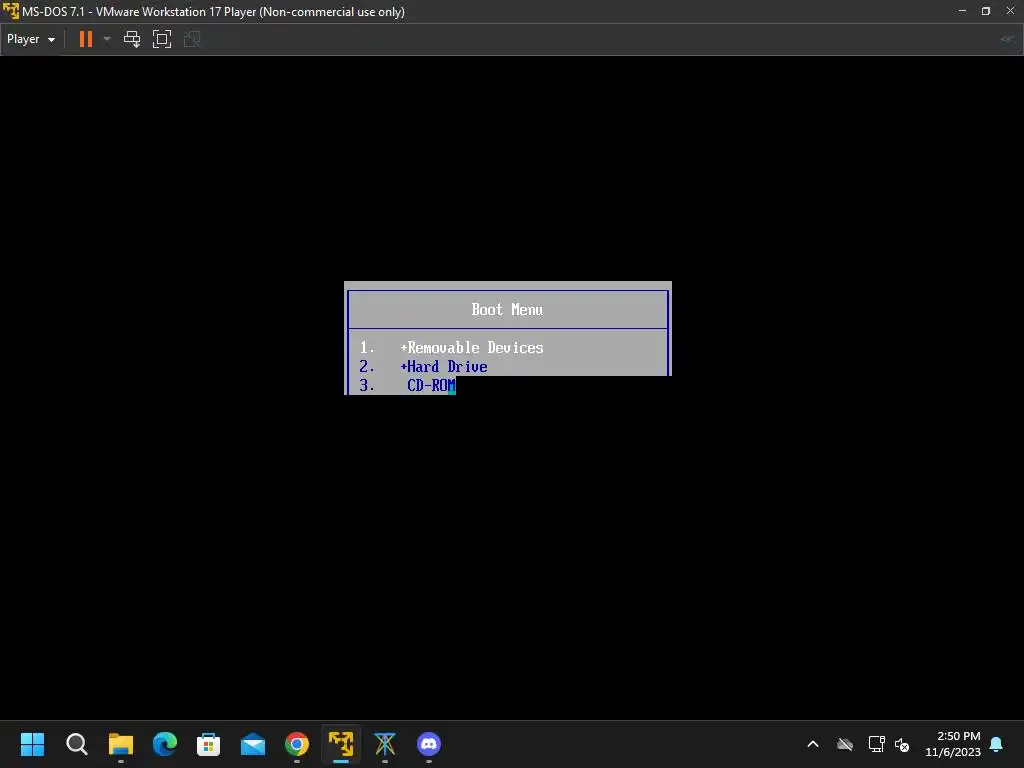
Task: Open Microsoft Store from taskbar
Action: (208, 744)
